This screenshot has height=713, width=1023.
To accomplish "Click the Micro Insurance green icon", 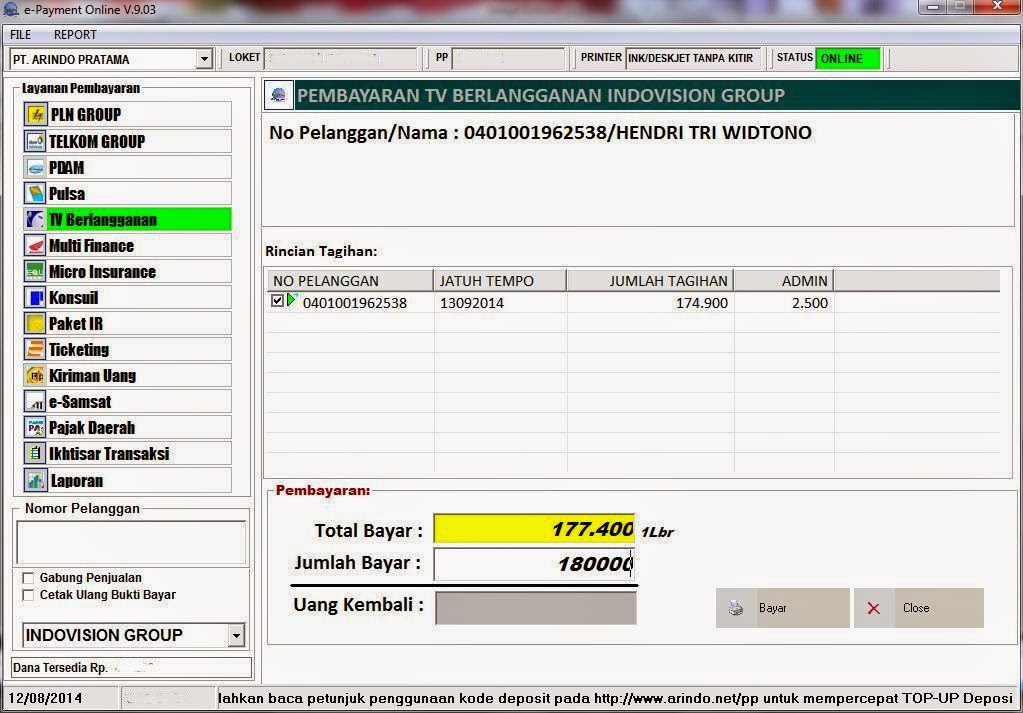I will 35,271.
